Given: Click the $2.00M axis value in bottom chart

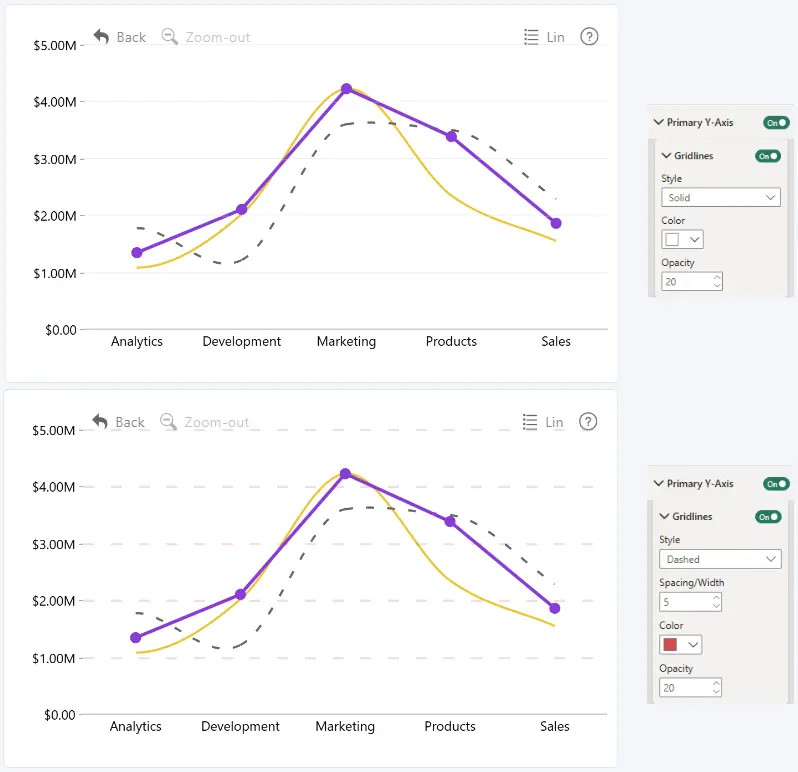Looking at the screenshot, I should click(x=53, y=602).
